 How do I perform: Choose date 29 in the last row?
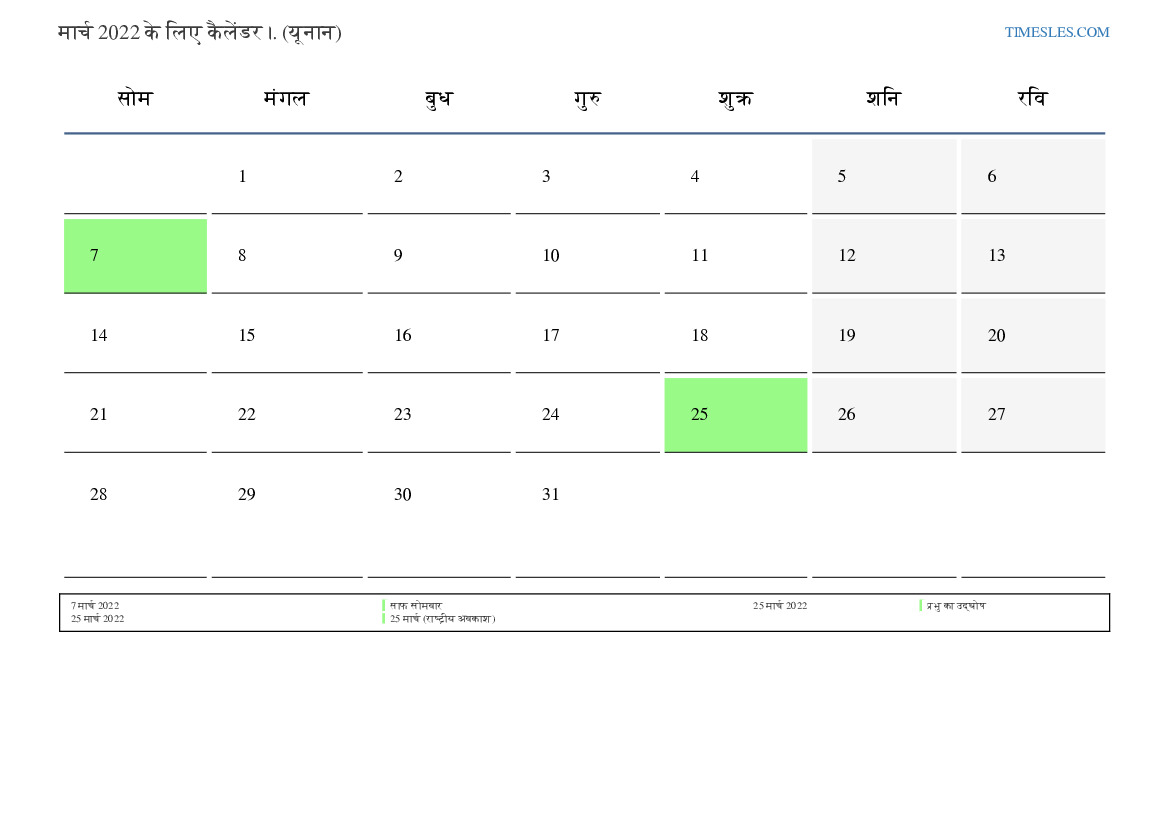[287, 517]
